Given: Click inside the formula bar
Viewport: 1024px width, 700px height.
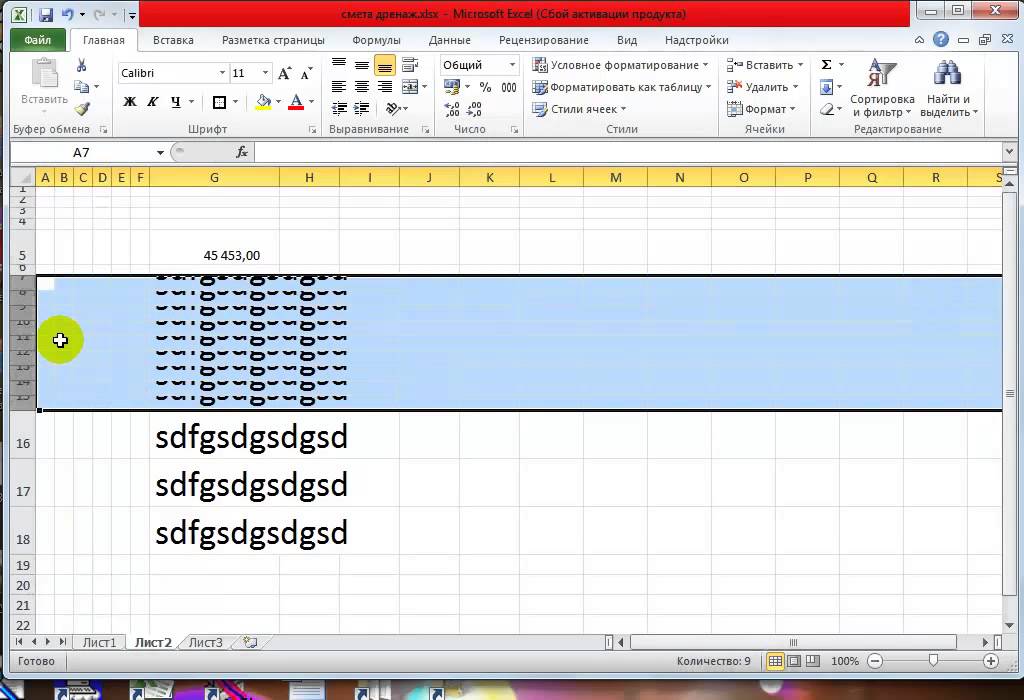Looking at the screenshot, I should click(628, 152).
